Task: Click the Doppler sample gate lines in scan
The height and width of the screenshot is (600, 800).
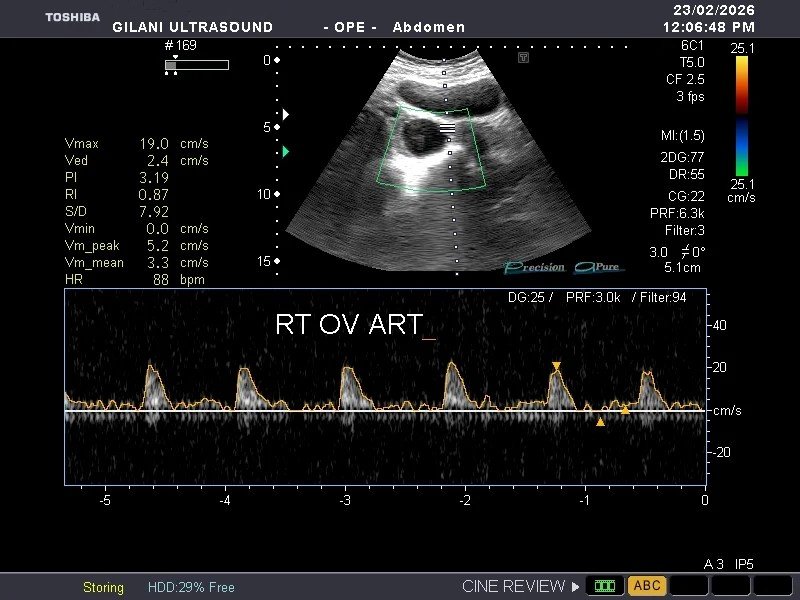Action: (x=447, y=128)
